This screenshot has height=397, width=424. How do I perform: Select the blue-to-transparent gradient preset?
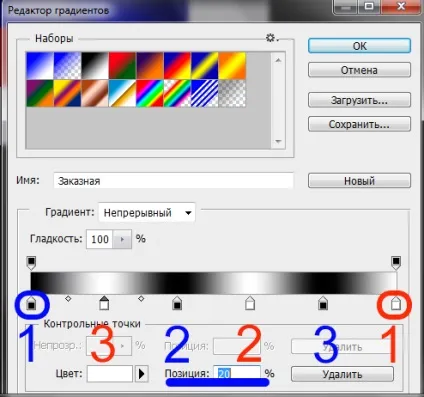pos(67,66)
